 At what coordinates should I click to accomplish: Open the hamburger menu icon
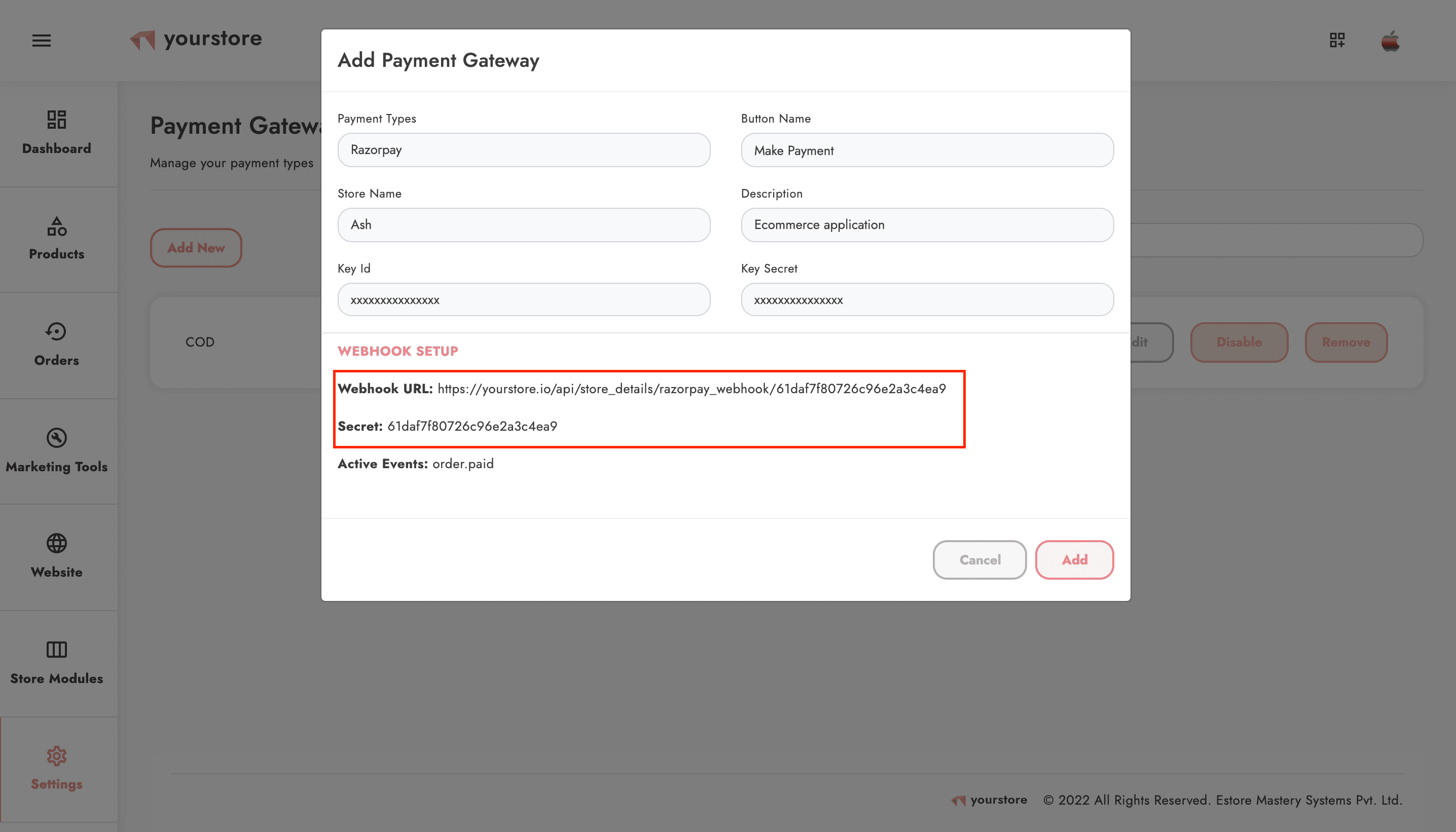click(41, 41)
